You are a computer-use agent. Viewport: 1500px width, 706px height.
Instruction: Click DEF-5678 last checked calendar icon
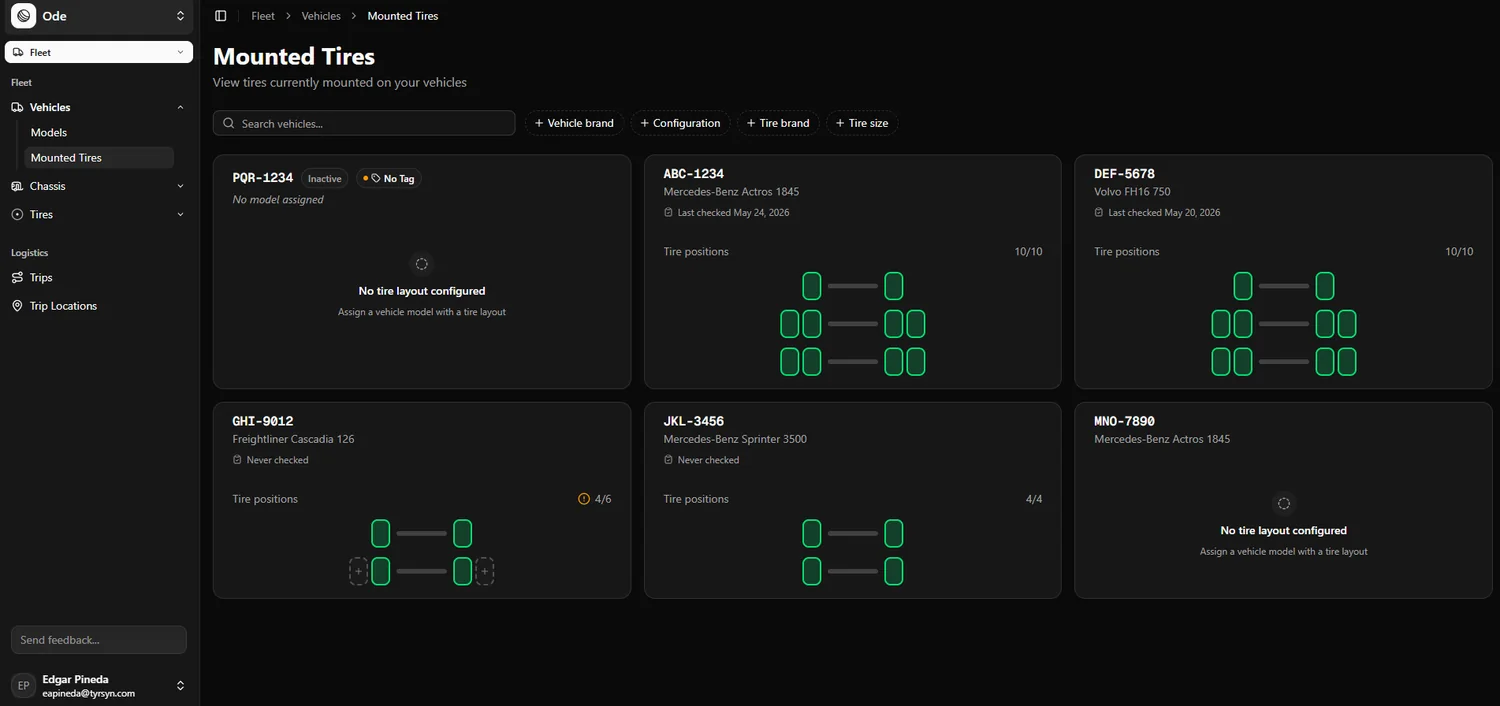(x=1099, y=212)
